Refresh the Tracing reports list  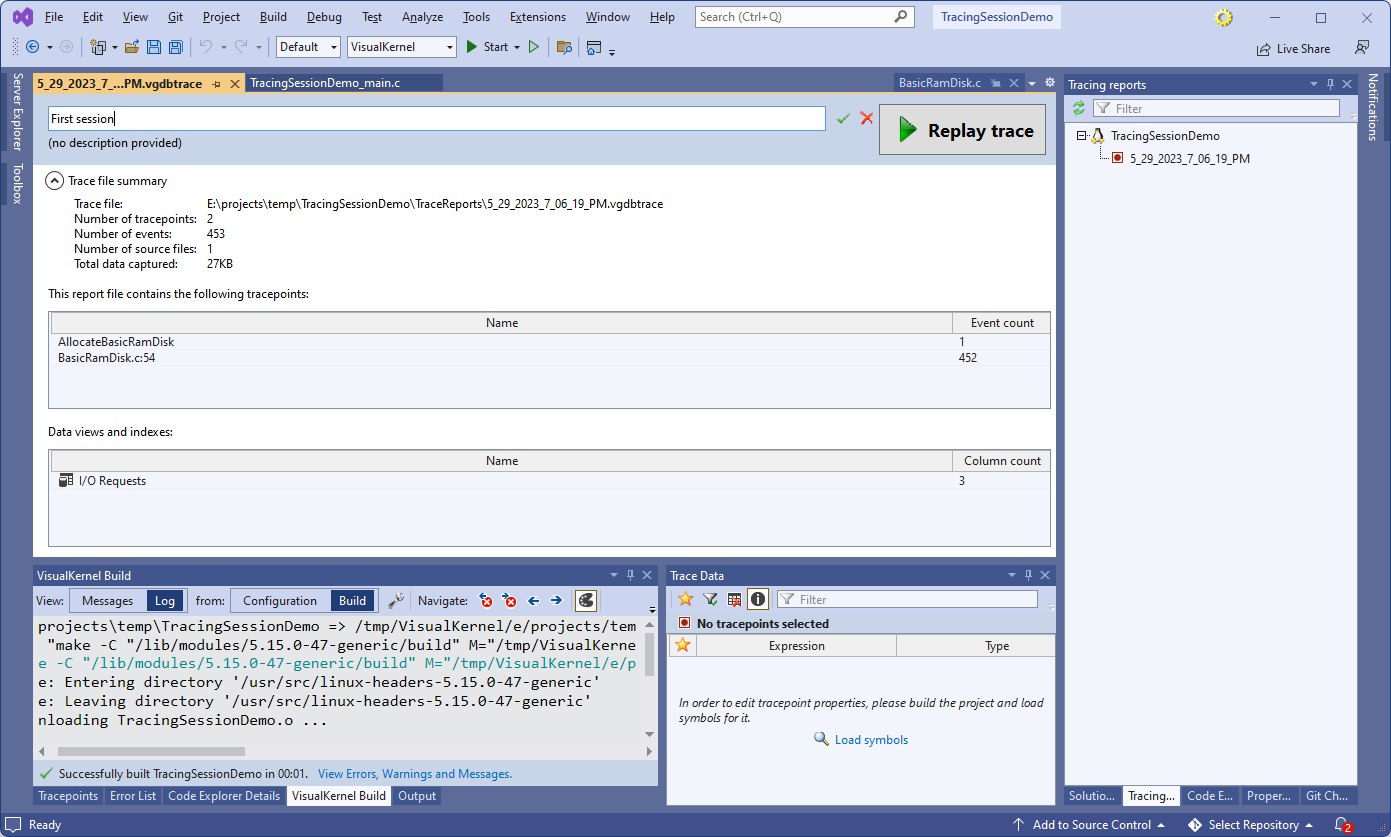(x=1079, y=108)
